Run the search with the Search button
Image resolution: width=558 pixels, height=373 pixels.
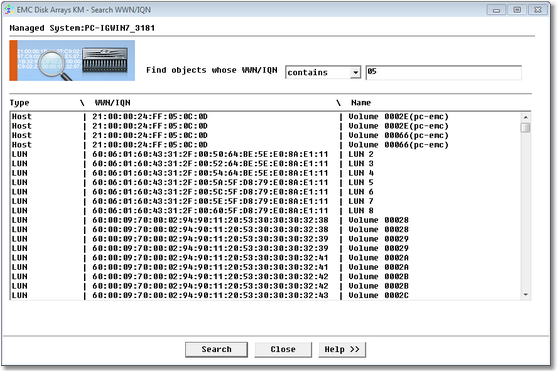[216, 350]
